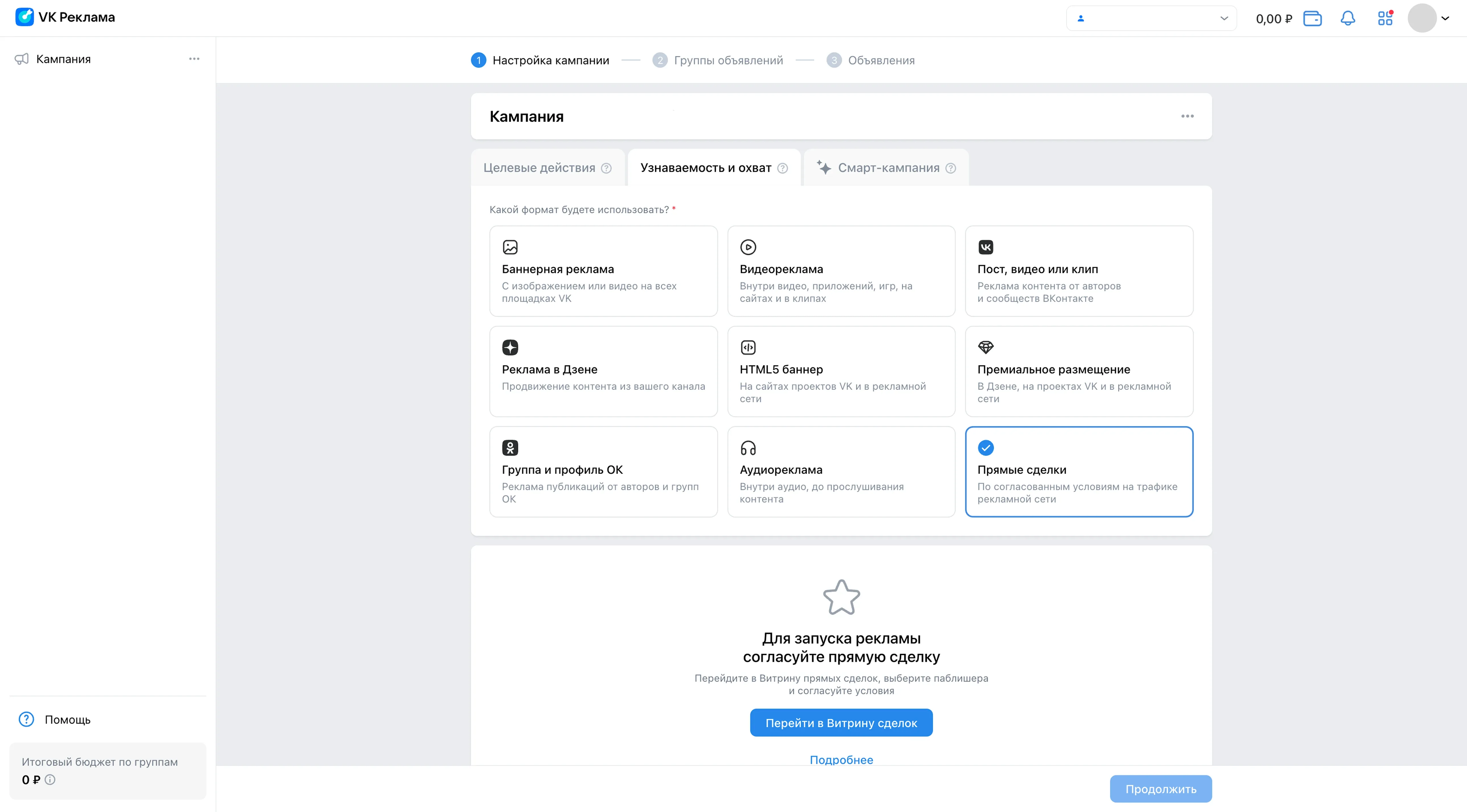Click the star icon above direct deal message
The width and height of the screenshot is (1467, 812).
[x=841, y=597]
